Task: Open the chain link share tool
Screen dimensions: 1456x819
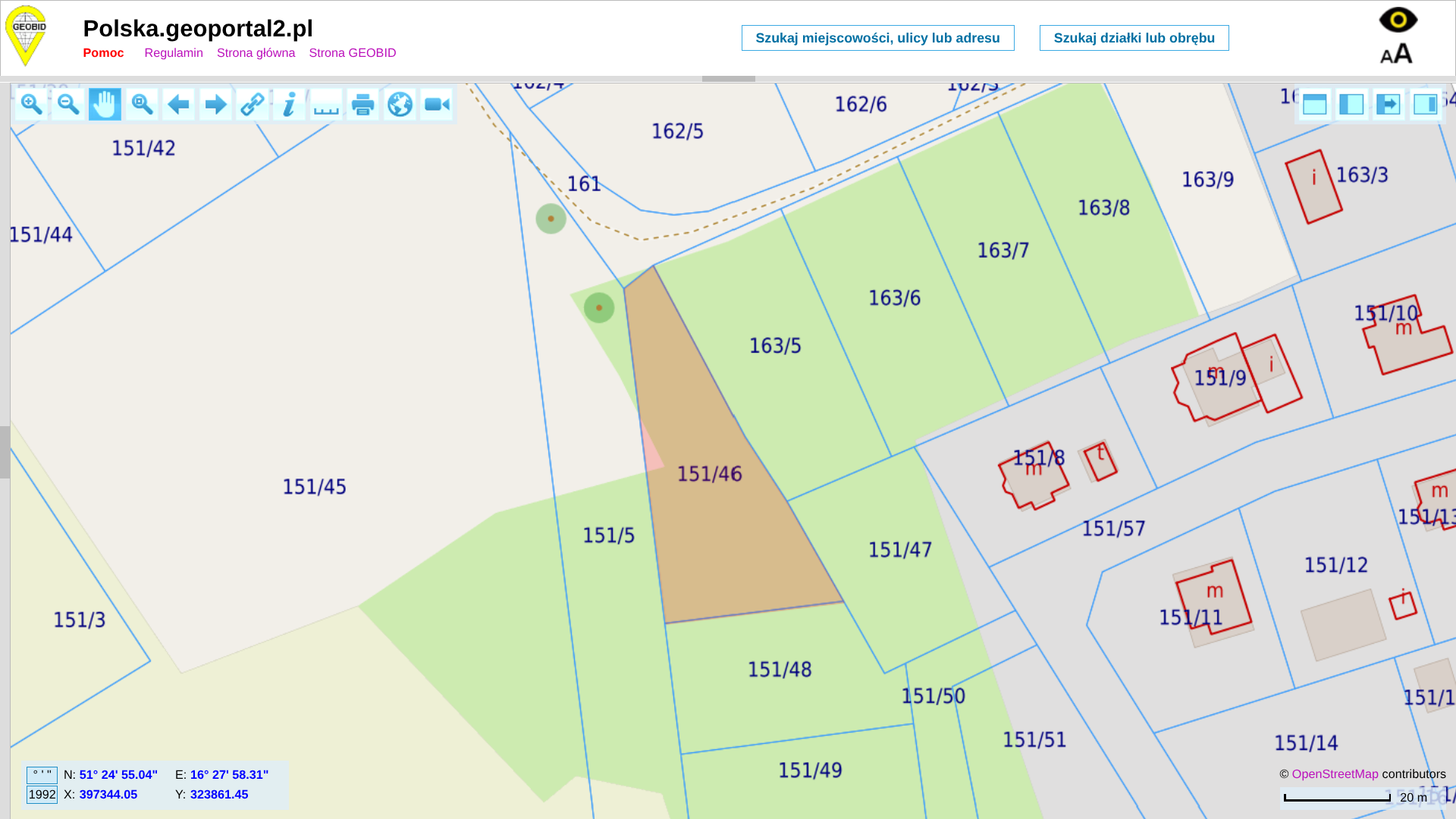Action: (x=252, y=104)
